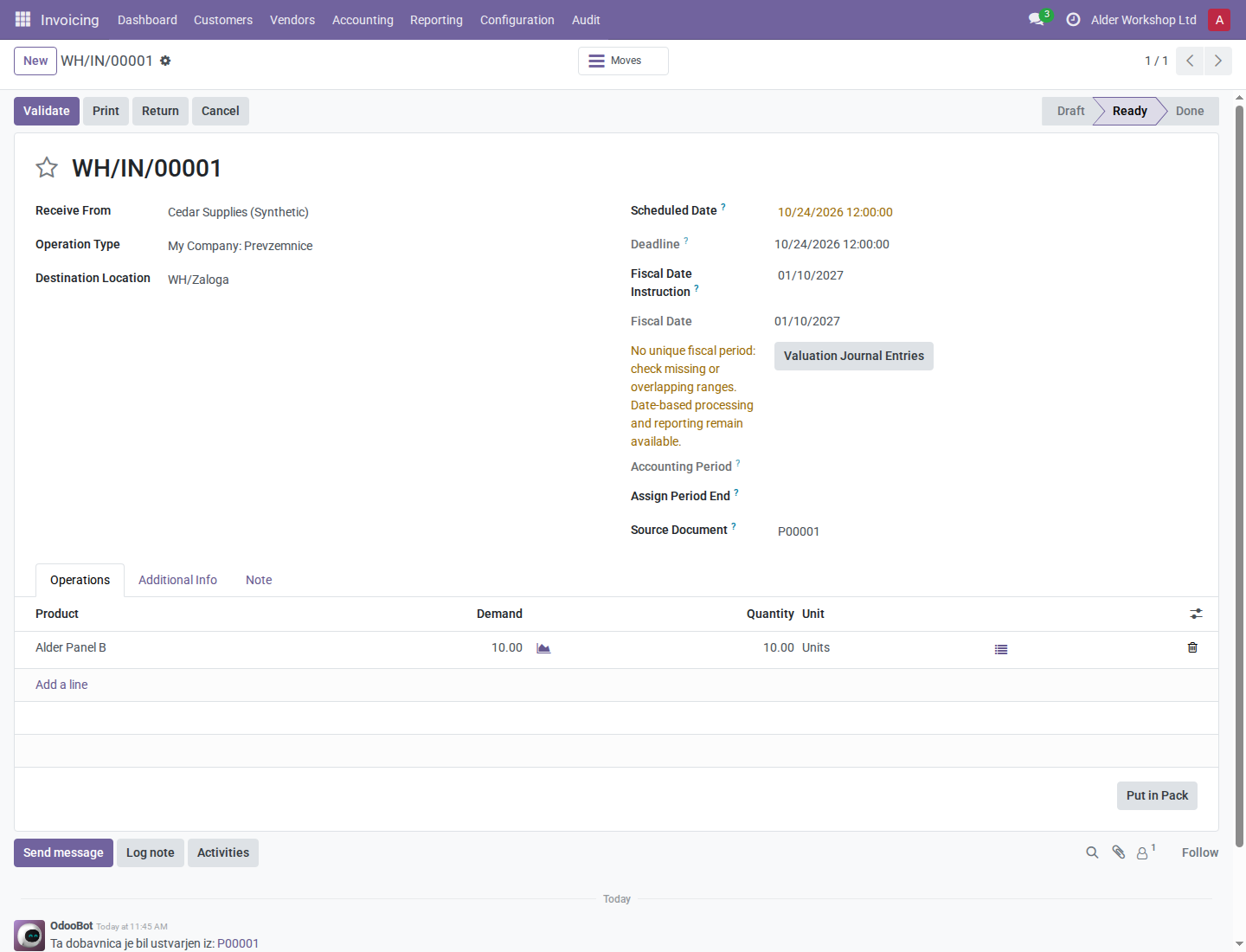
Task: Open forecast chart icon for Alder Panel B
Action: point(543,648)
